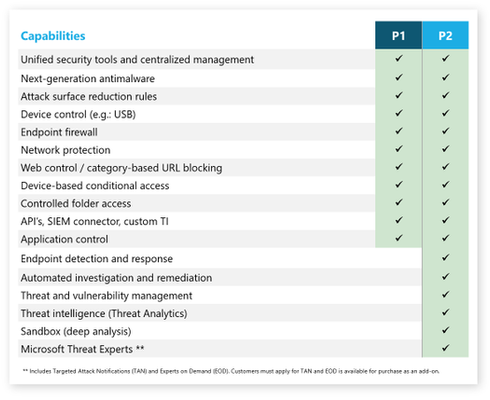Select the Web control / category-based URL blocking text
Screen dimensions: 490x400
tap(121, 168)
